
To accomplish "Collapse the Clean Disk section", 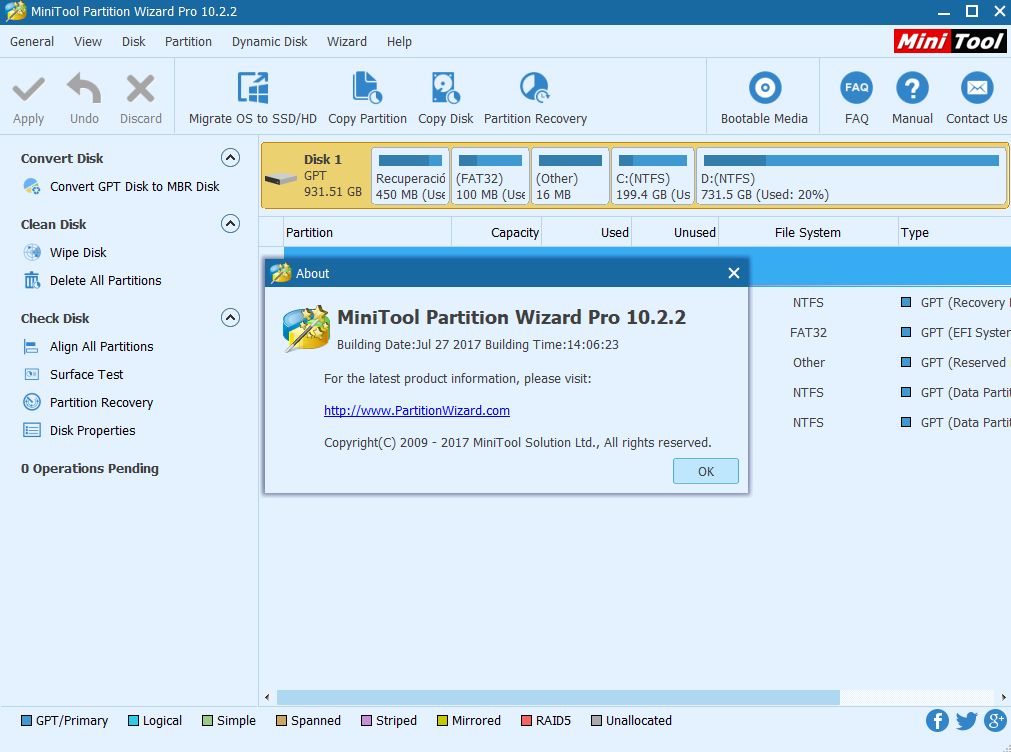I will pos(230,224).
